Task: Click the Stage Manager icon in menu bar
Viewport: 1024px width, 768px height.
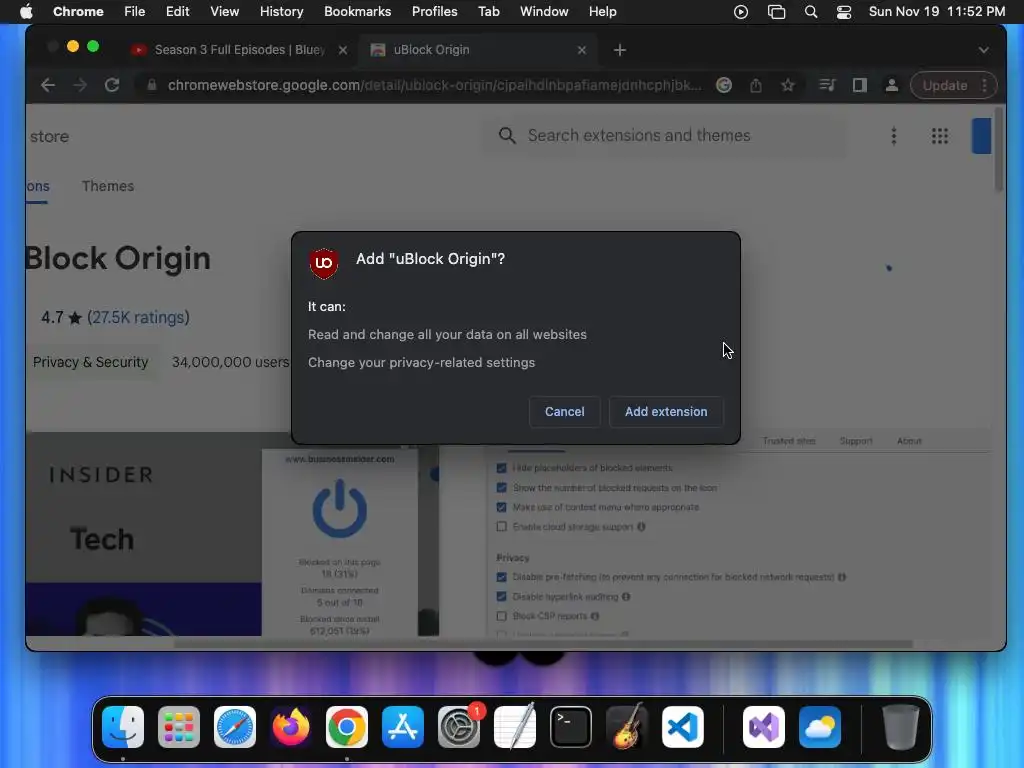Action: [776, 12]
